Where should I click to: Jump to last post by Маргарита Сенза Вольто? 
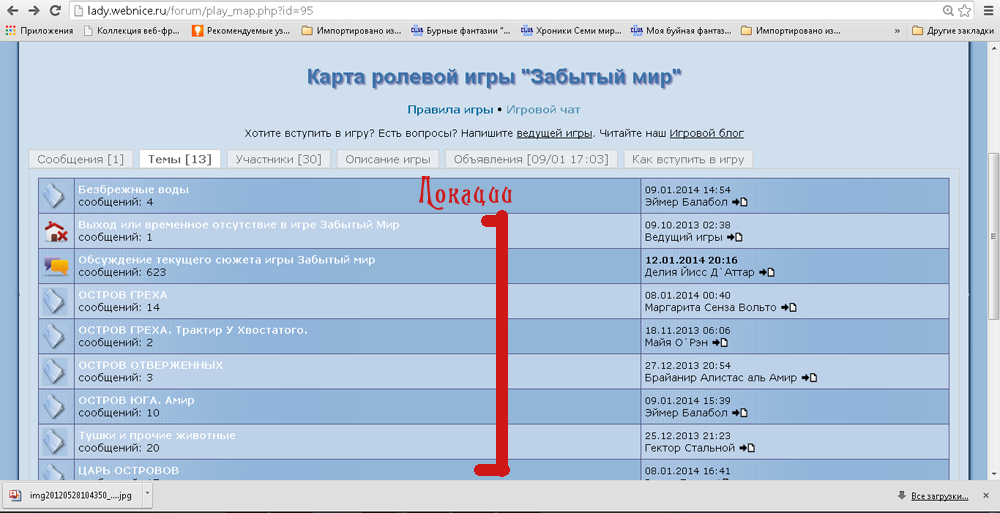(789, 308)
